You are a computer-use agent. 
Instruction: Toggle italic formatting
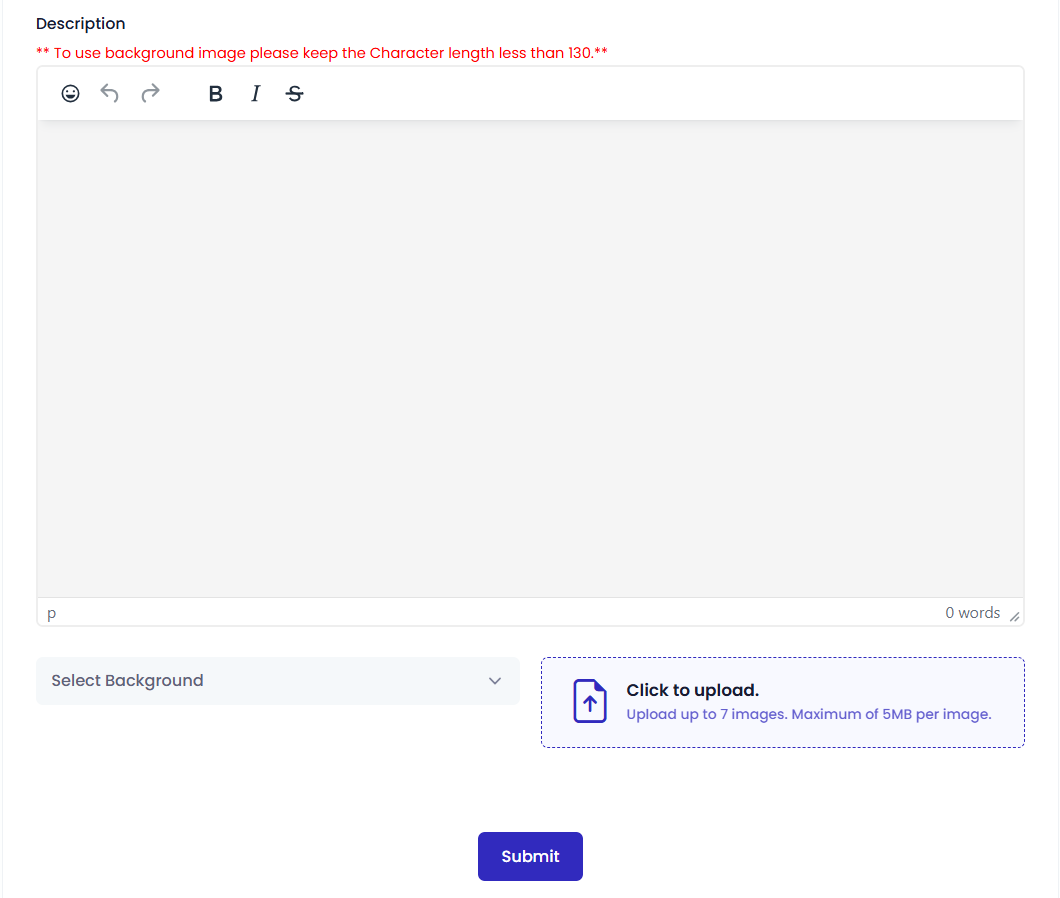[x=255, y=94]
